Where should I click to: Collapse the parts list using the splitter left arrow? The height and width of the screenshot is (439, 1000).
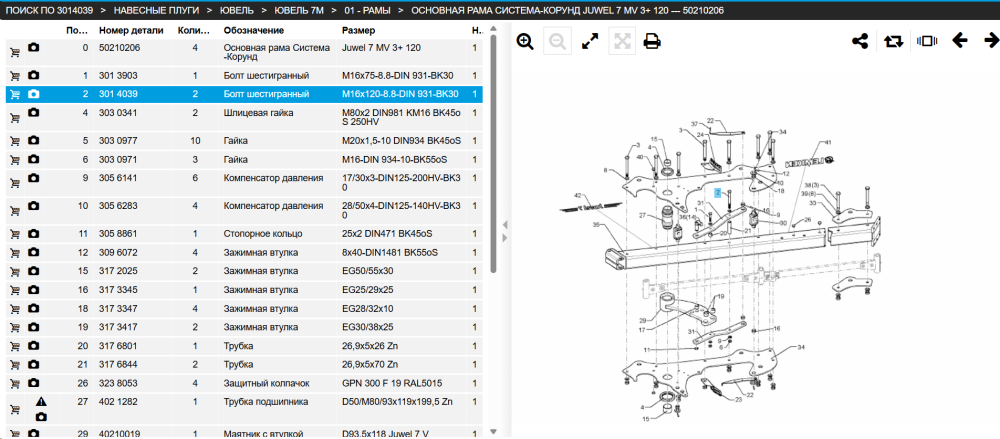click(x=505, y=225)
